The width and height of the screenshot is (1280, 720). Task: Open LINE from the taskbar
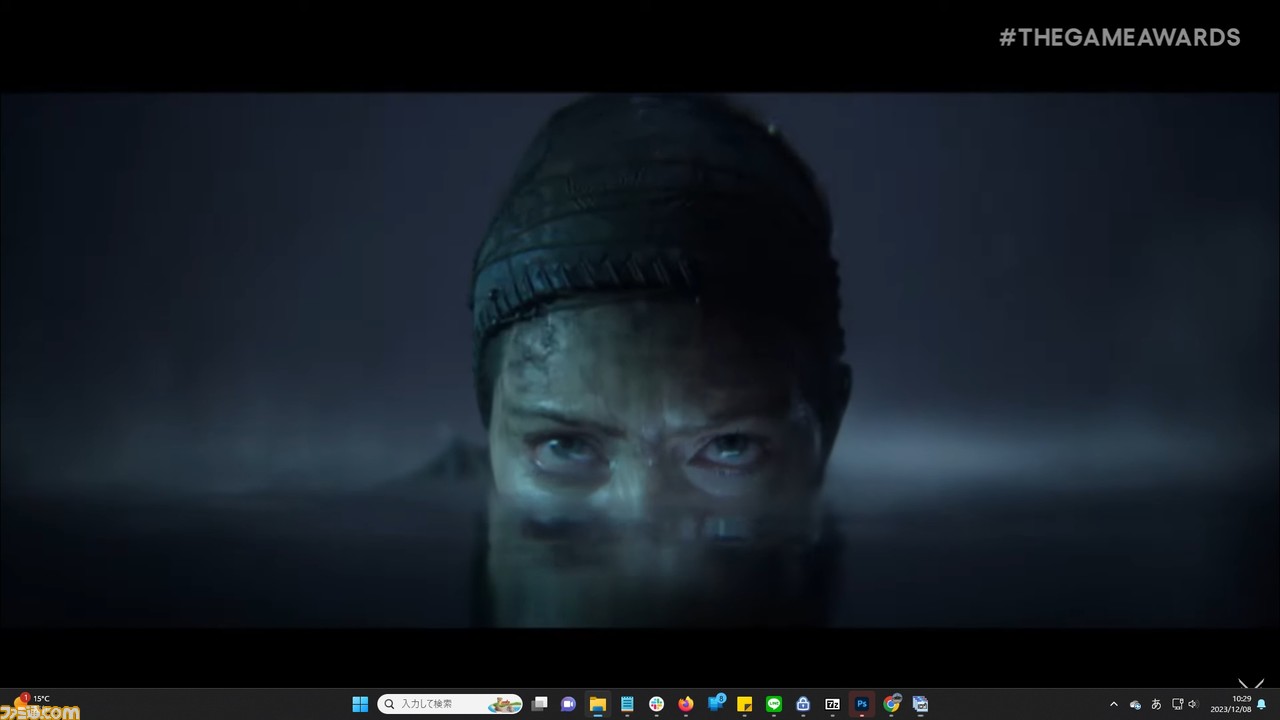[x=773, y=704]
